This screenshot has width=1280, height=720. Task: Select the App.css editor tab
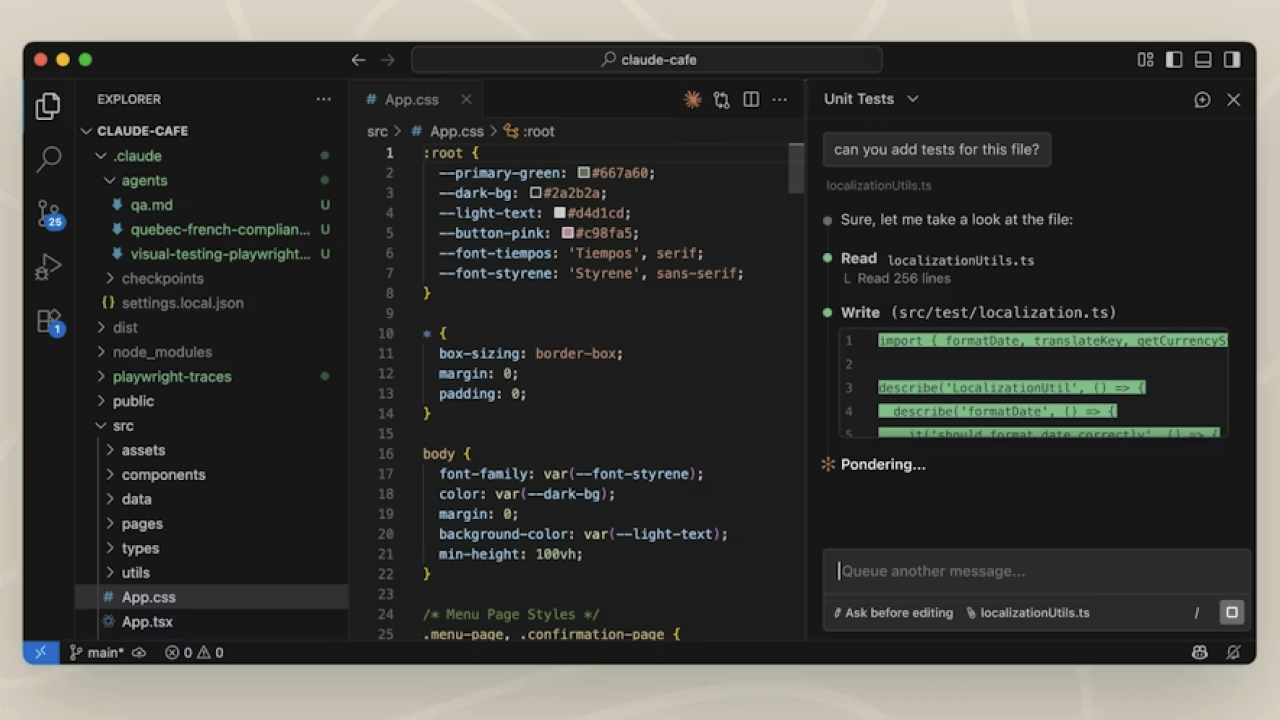tap(411, 99)
